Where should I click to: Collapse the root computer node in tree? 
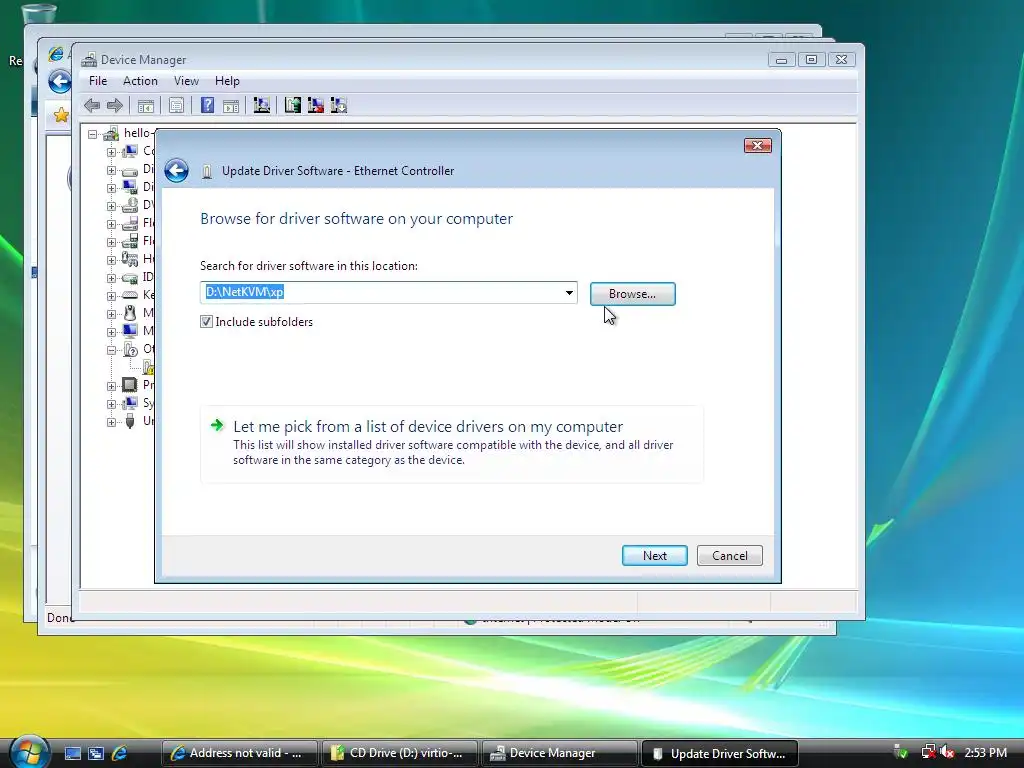(93, 134)
